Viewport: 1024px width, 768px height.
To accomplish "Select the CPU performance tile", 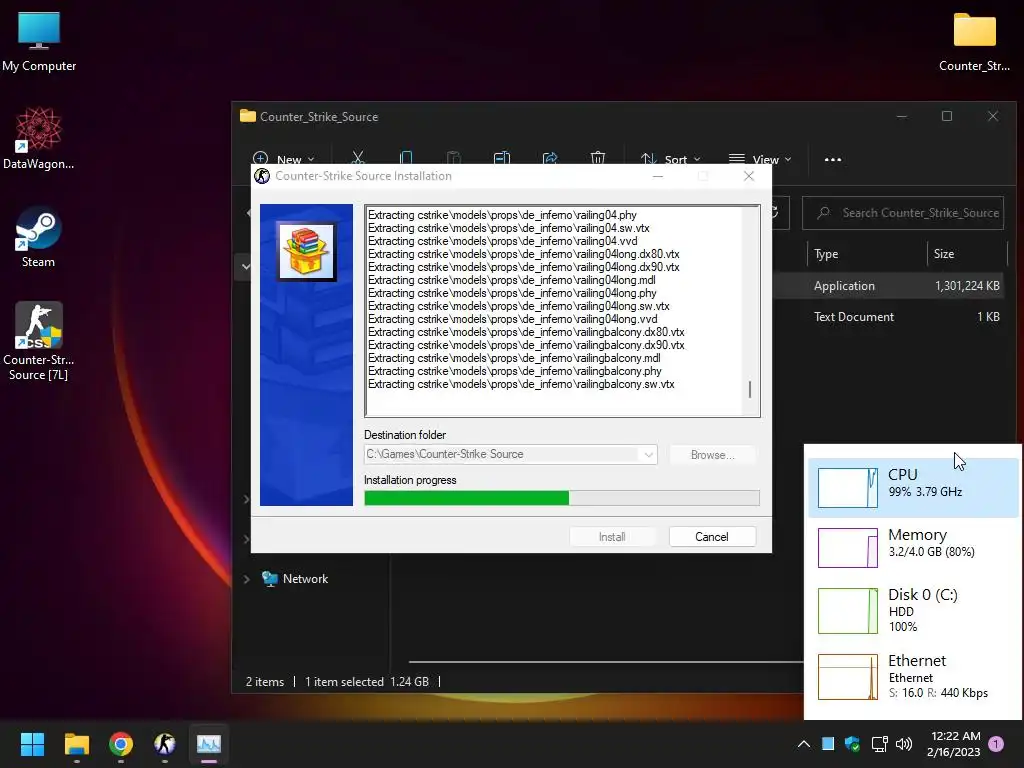I will pos(913,487).
